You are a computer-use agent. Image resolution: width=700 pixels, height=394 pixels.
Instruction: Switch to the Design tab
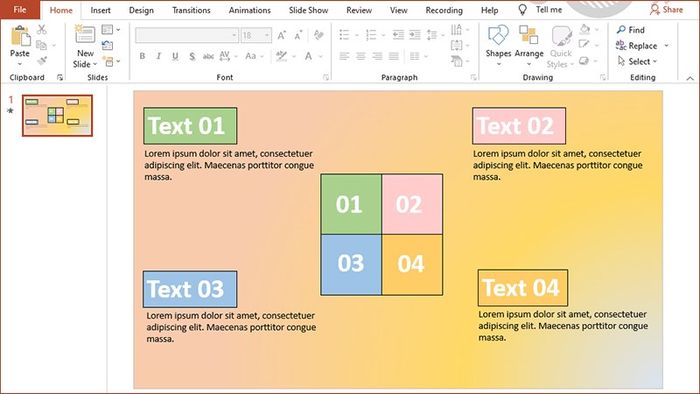pos(141,10)
